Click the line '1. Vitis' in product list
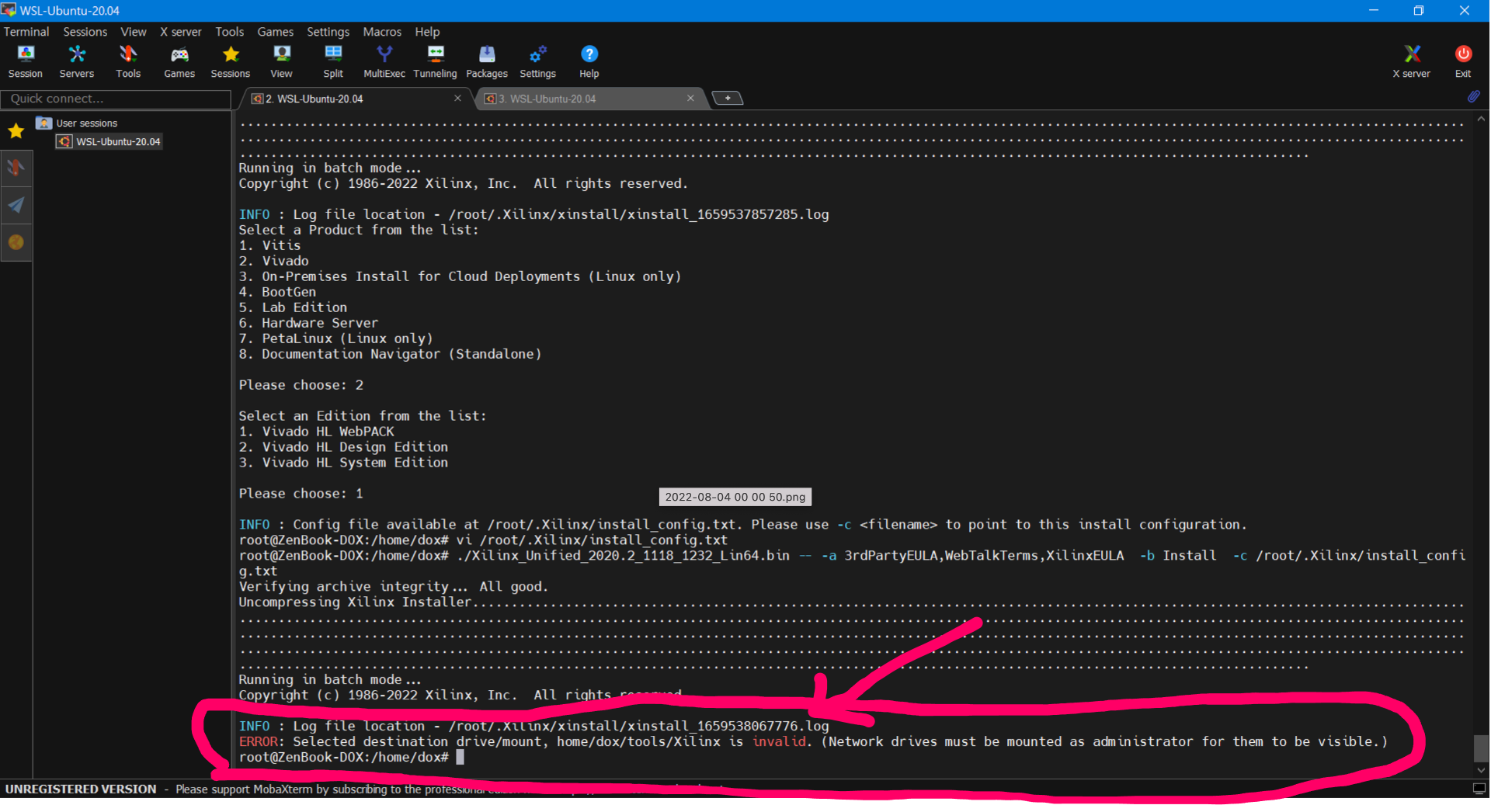This screenshot has height=812, width=1491. point(269,245)
